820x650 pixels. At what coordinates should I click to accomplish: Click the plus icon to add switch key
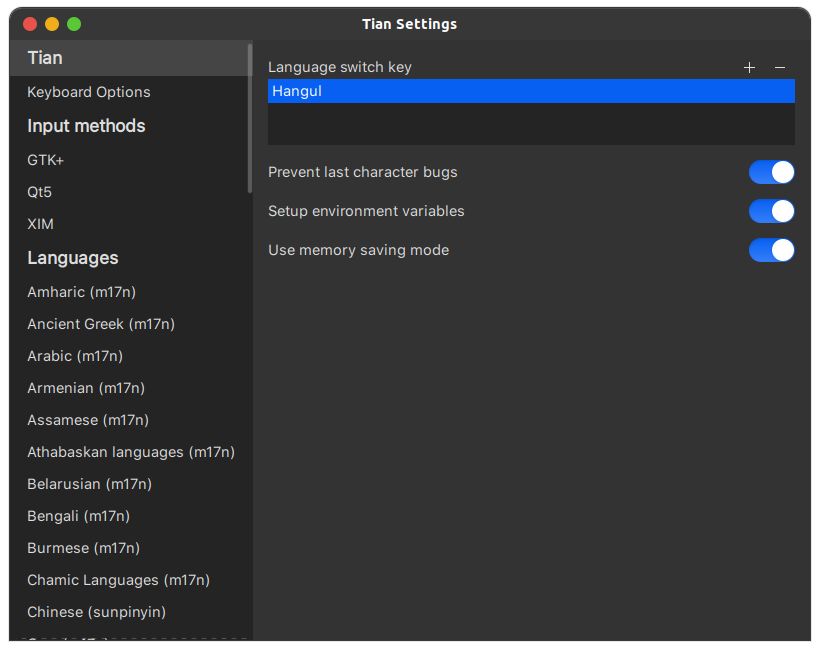tap(750, 67)
